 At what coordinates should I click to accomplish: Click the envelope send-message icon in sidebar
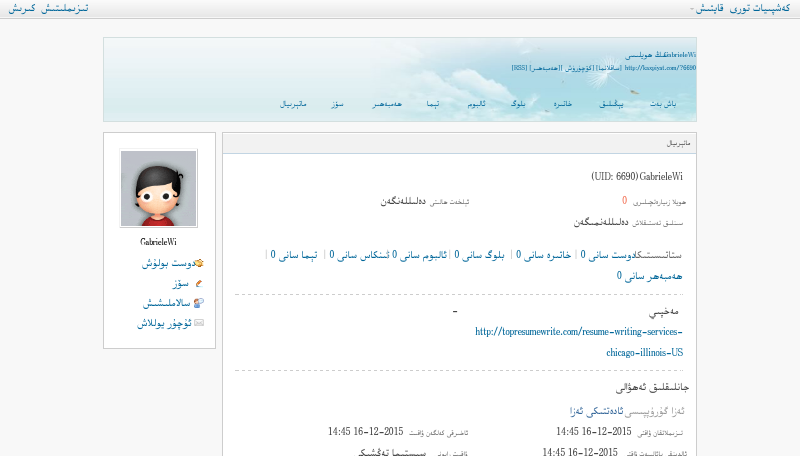[x=199, y=323]
